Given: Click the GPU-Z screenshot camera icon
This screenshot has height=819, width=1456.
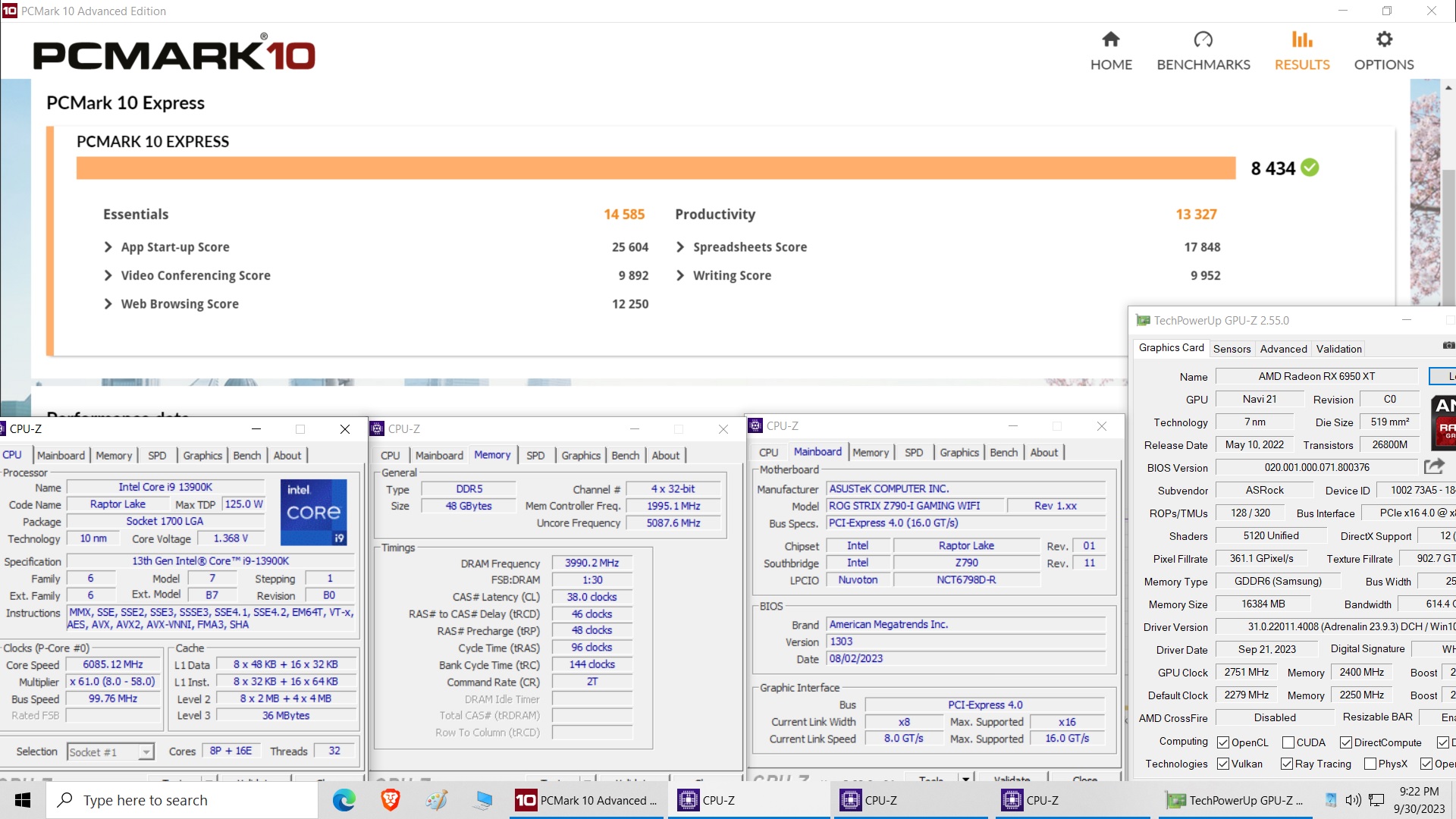Looking at the screenshot, I should point(1448,346).
